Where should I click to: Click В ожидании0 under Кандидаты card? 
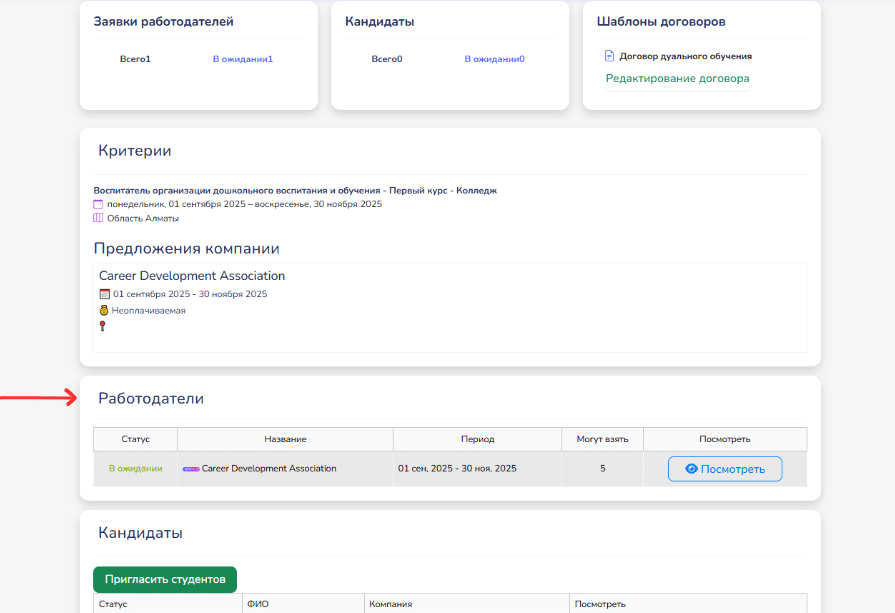494,59
